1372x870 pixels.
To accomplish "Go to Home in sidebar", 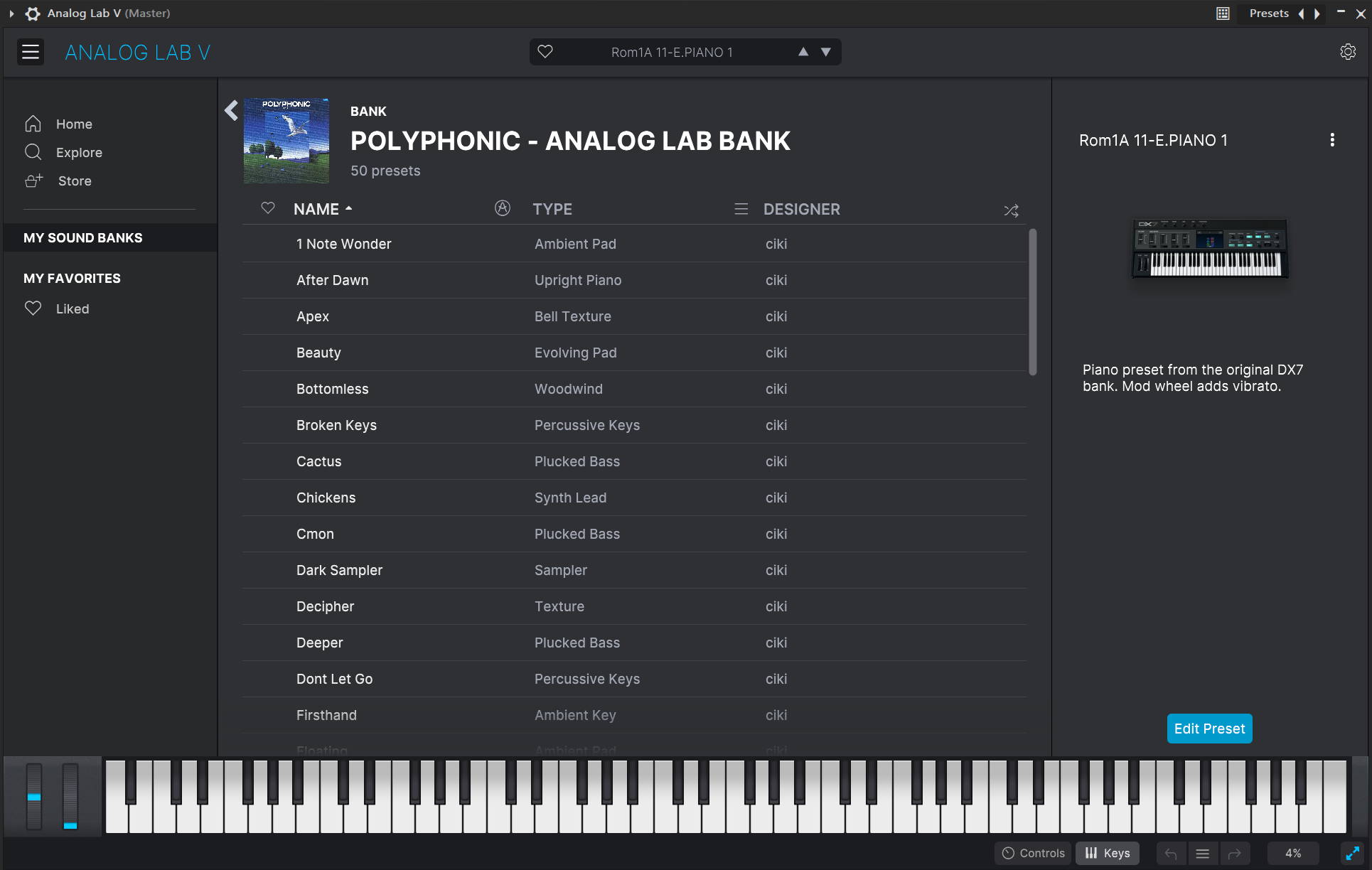I will coord(59,124).
